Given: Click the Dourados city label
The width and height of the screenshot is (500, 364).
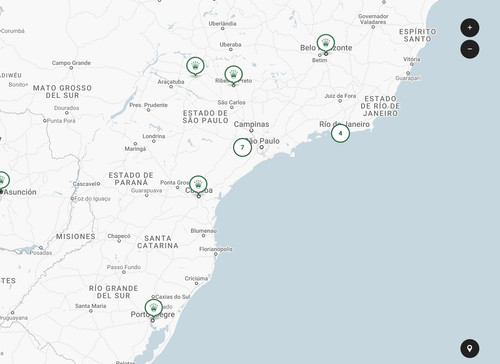Looking at the screenshot, I should (67, 108).
